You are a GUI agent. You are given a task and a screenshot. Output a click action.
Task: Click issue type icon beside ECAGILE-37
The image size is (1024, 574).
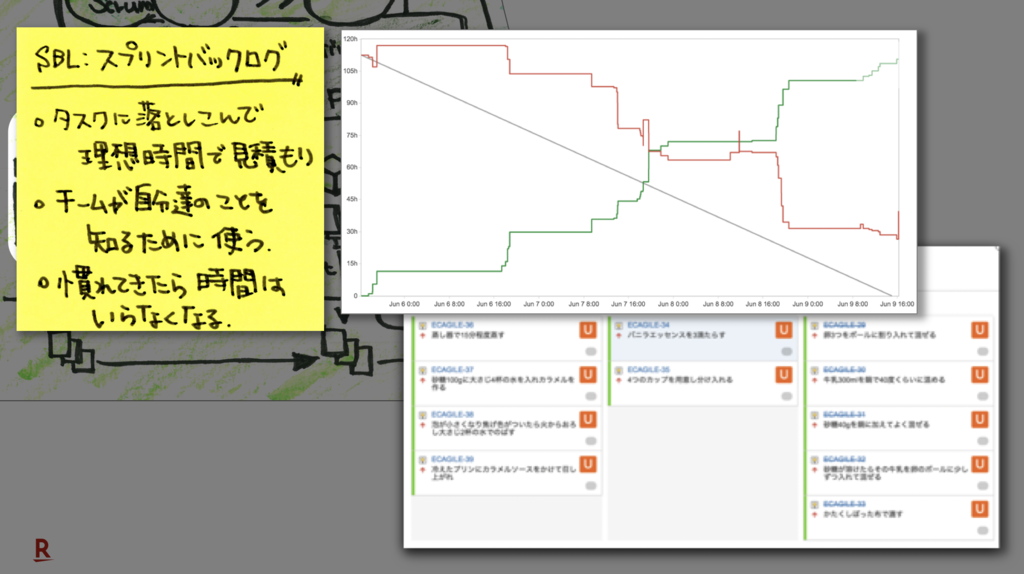click(x=423, y=370)
